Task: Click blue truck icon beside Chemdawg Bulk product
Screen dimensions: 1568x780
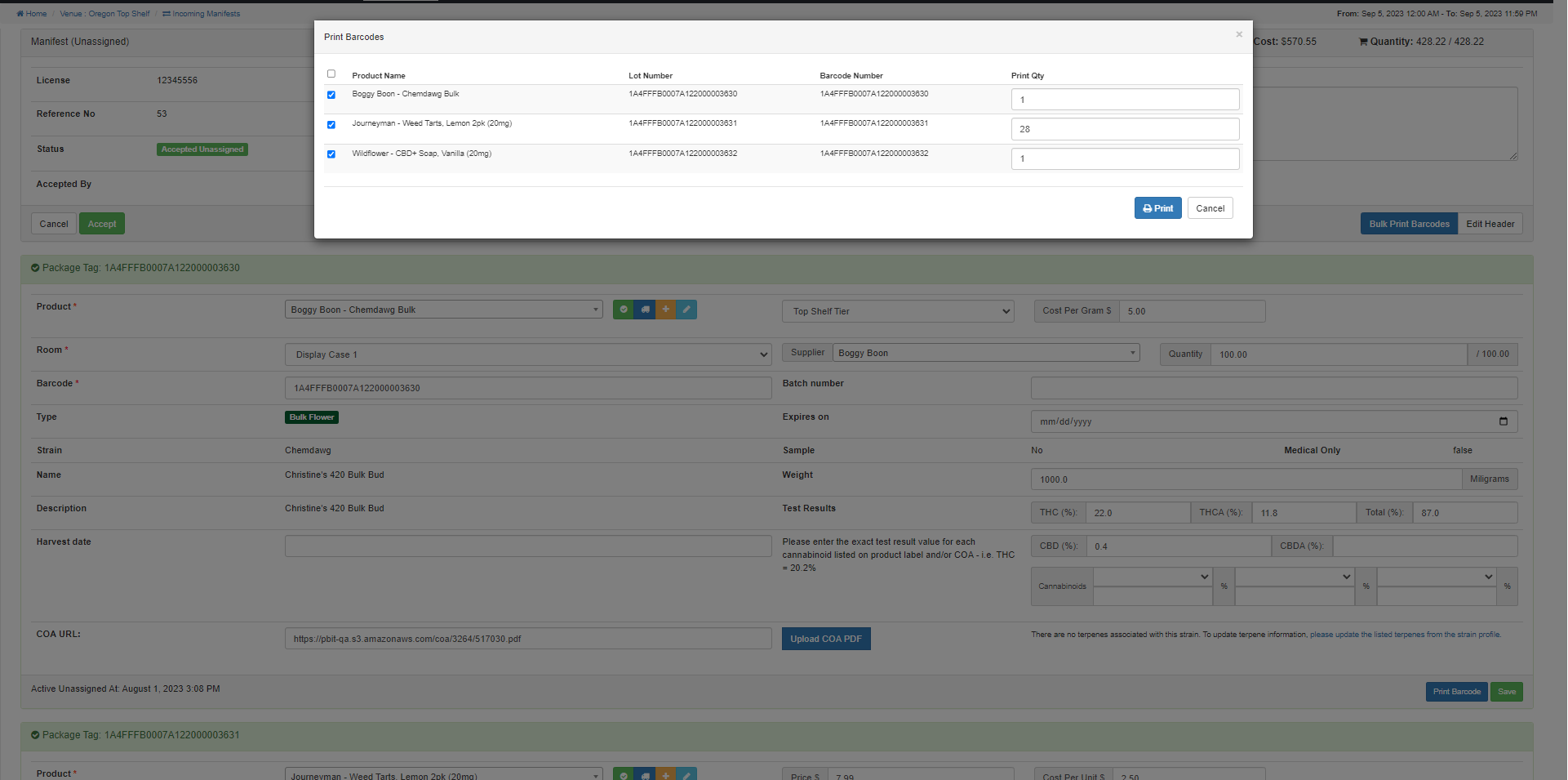Action: [x=645, y=310]
